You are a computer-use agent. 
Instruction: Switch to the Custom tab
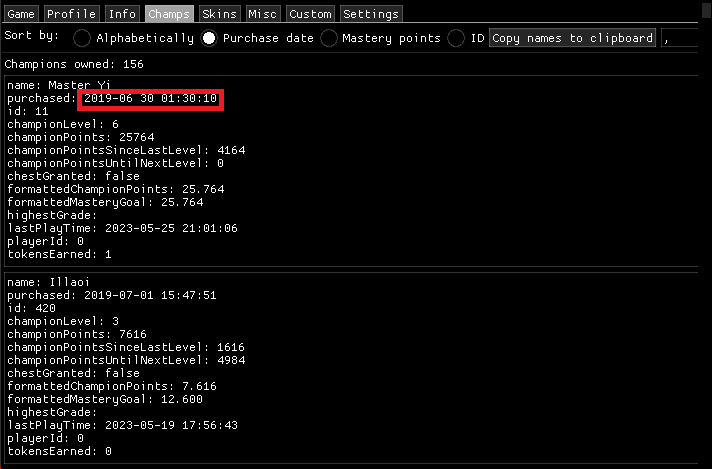310,14
